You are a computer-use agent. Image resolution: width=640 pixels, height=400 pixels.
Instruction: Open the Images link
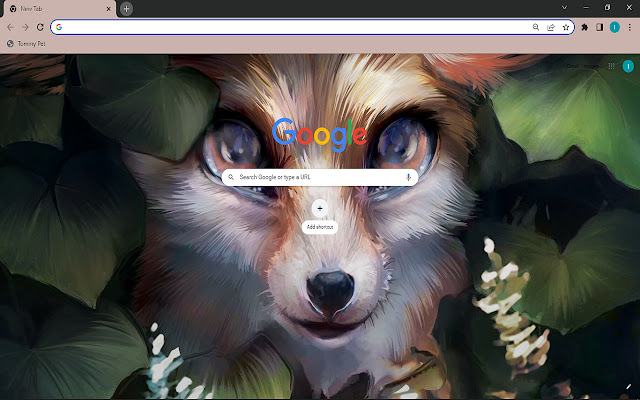(x=591, y=66)
